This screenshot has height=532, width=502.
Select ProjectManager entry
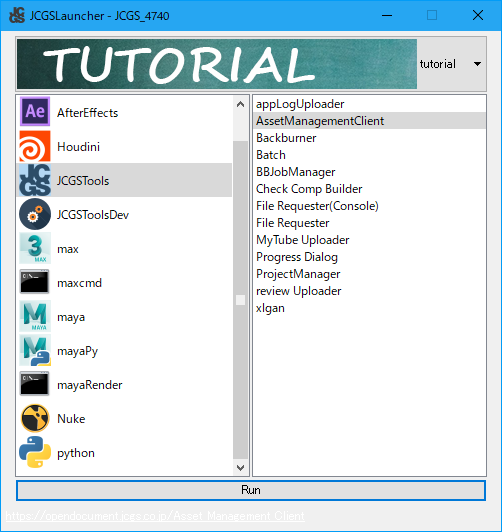(x=369, y=274)
